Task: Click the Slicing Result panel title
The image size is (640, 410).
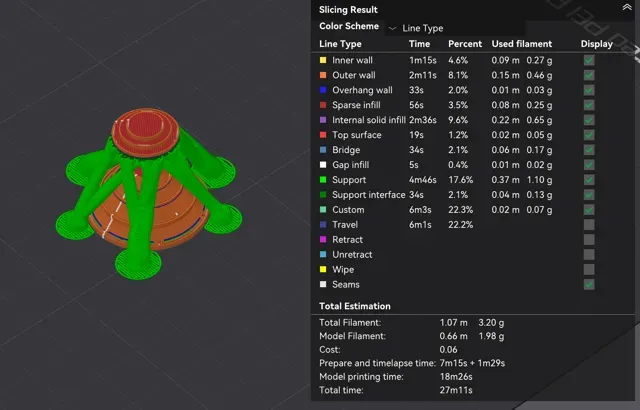Action: point(348,10)
